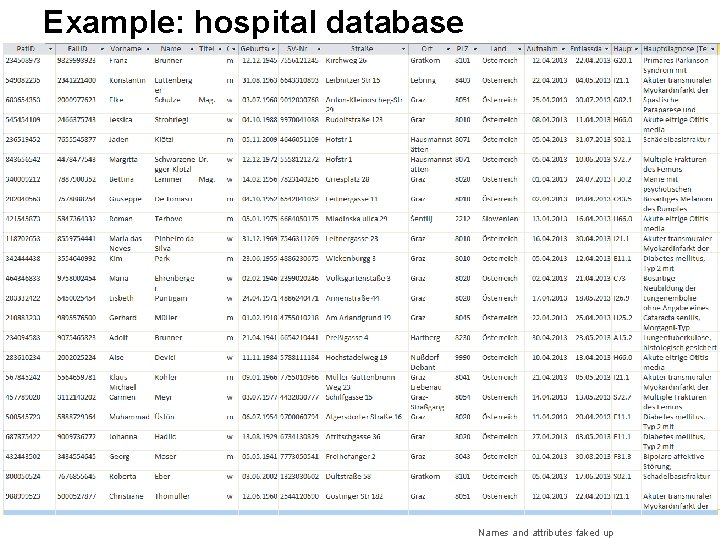Click the Vorname cell 'Christiane'
This screenshot has height=540, width=720.
(x=126, y=496)
